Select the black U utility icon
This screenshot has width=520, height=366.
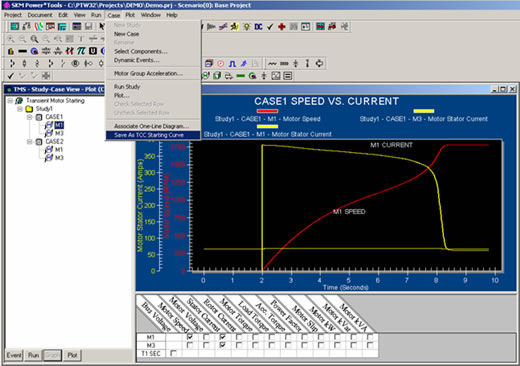click(93, 51)
